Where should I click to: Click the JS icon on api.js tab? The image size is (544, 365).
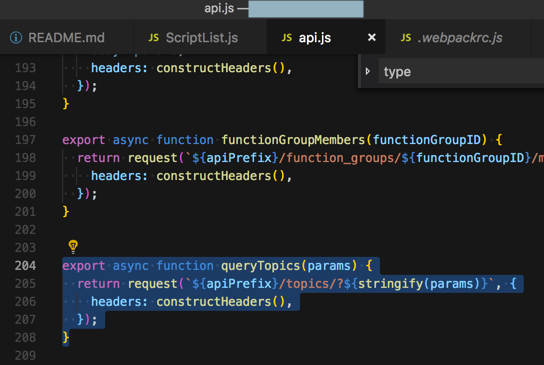[287, 37]
